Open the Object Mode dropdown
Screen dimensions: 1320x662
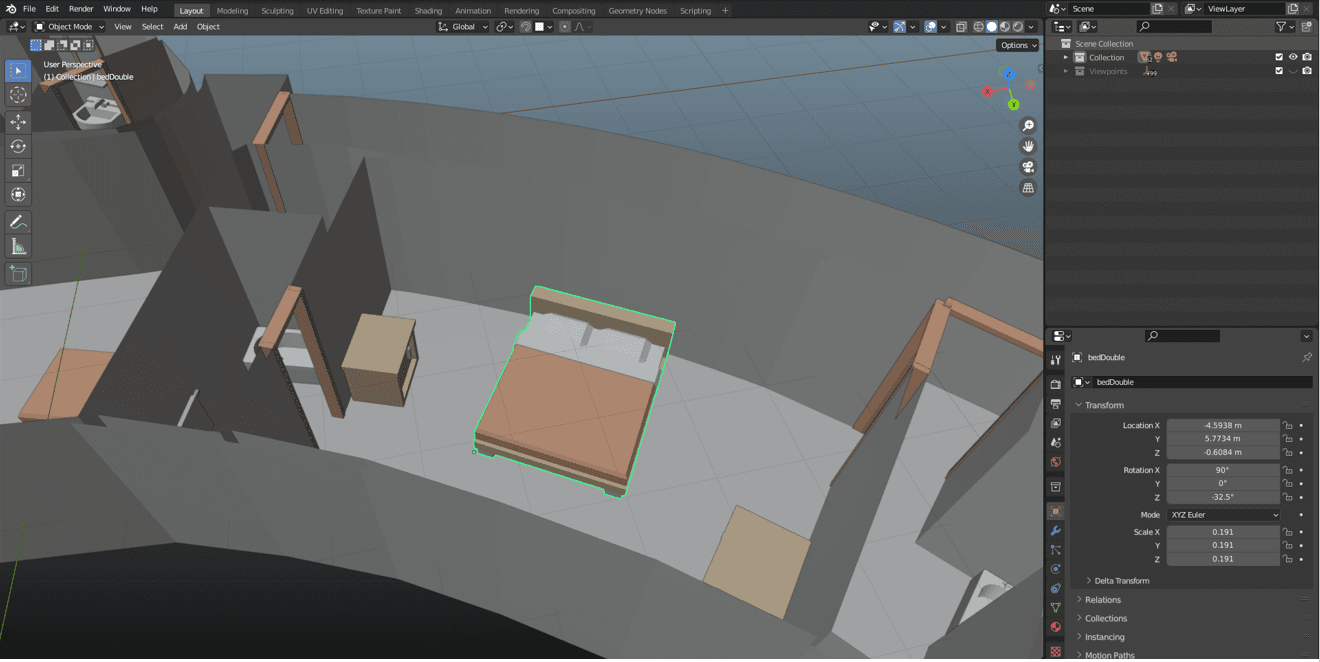(x=69, y=27)
